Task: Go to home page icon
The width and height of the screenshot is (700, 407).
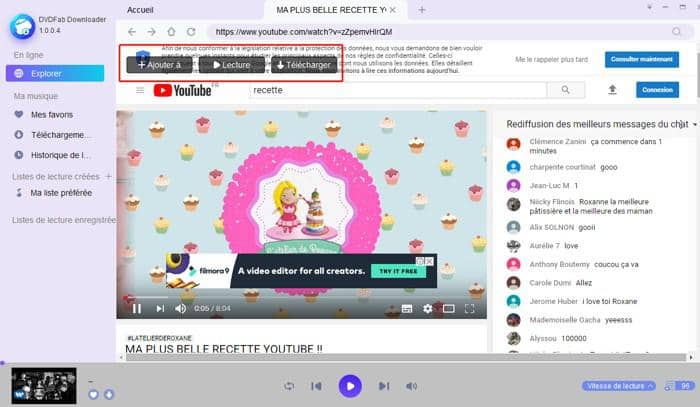Action: pos(171,32)
